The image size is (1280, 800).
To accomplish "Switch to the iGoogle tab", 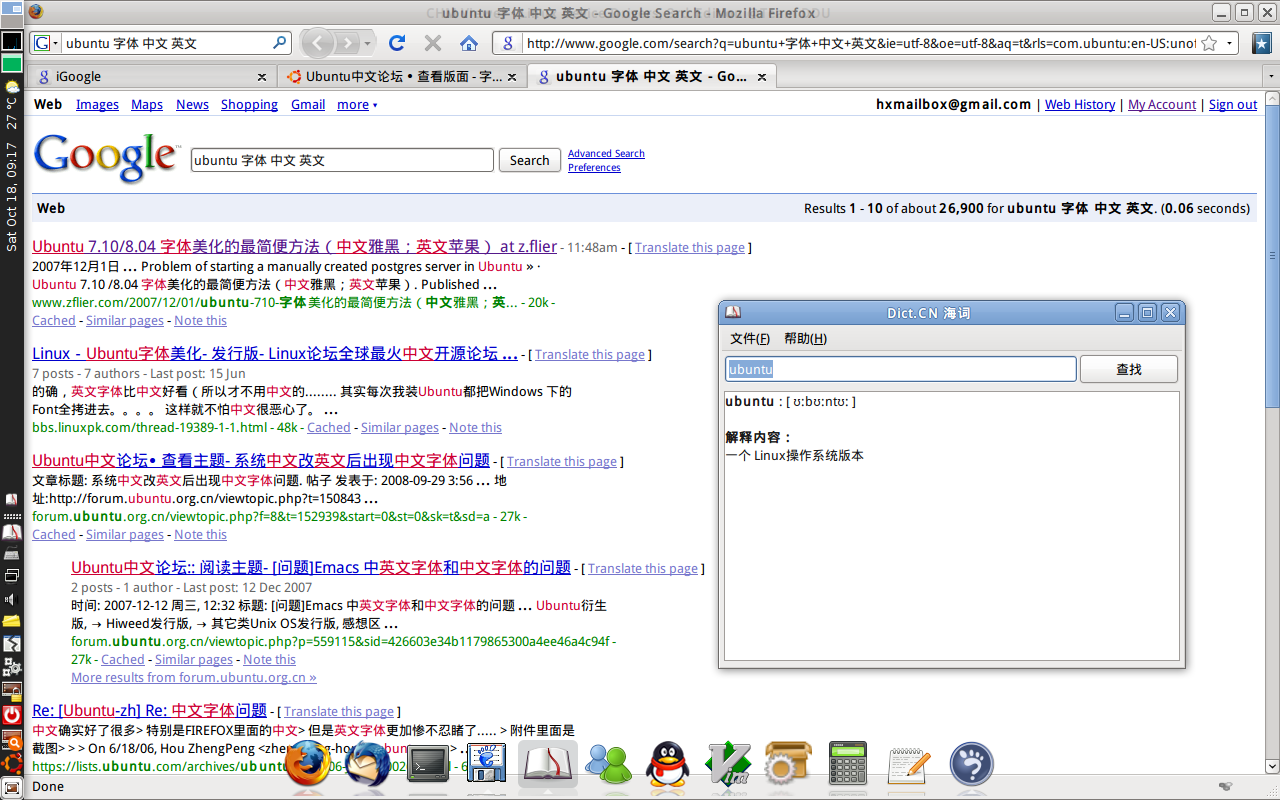I will tap(151, 76).
